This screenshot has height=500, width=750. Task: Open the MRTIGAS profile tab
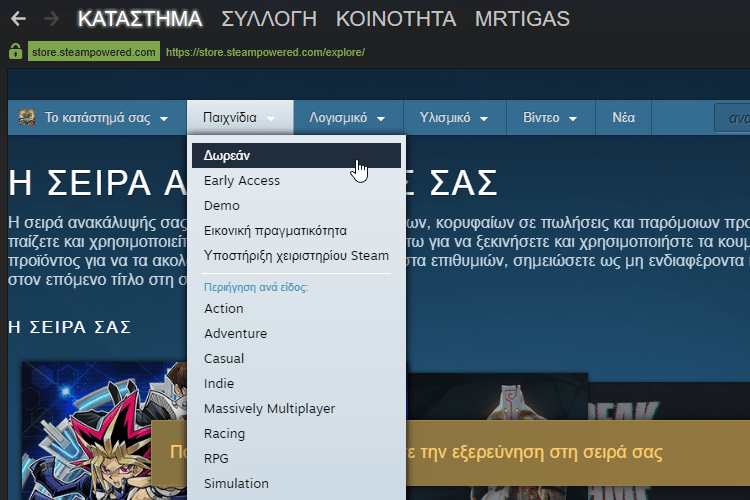point(522,19)
